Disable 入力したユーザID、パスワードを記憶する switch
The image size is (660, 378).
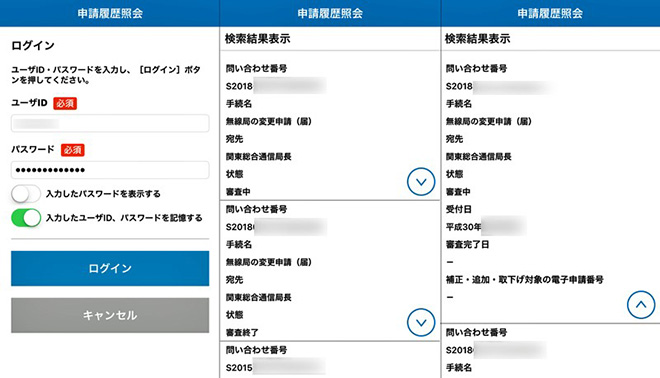[x=26, y=218]
